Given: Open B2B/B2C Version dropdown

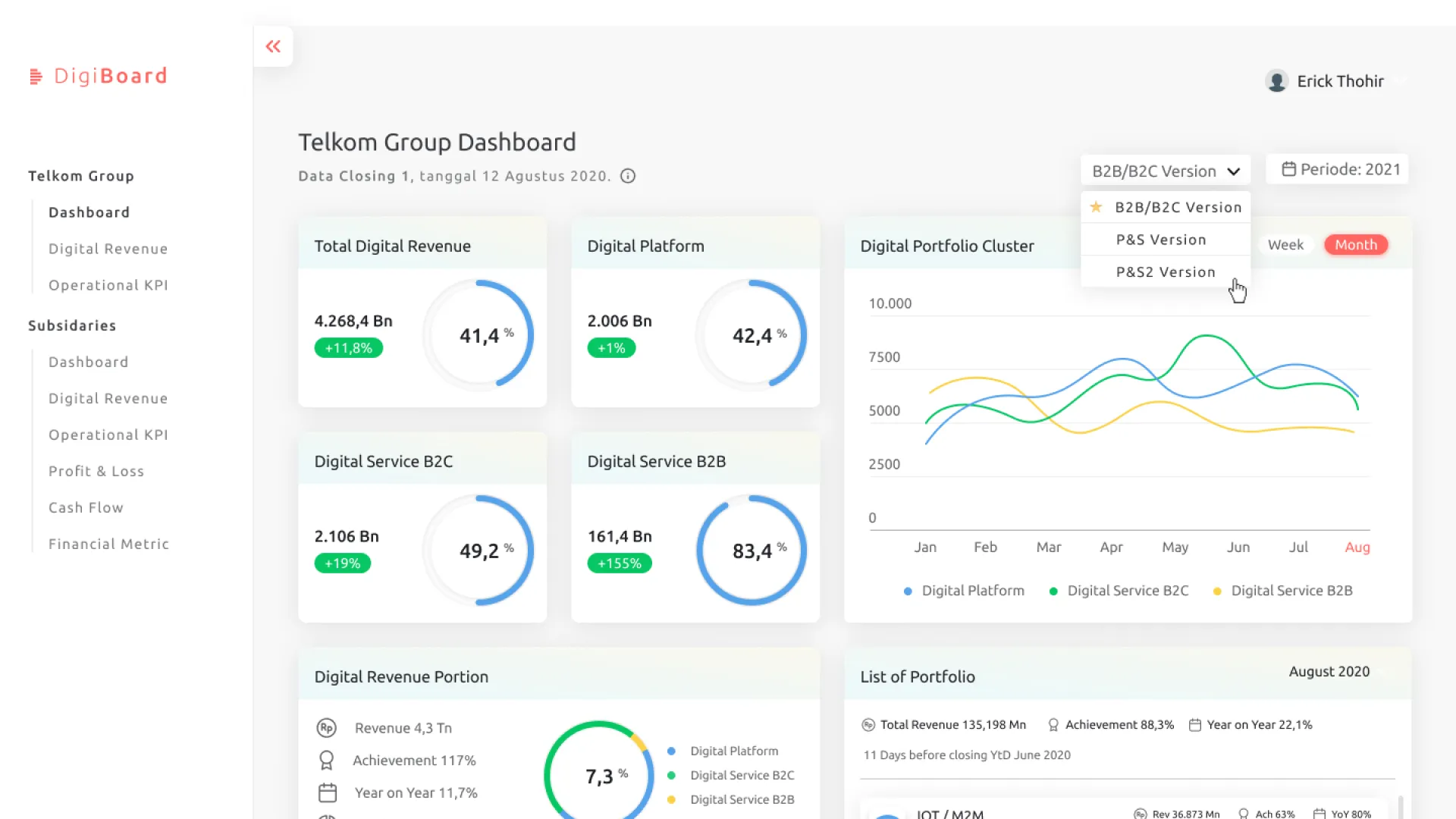Looking at the screenshot, I should 1166,171.
